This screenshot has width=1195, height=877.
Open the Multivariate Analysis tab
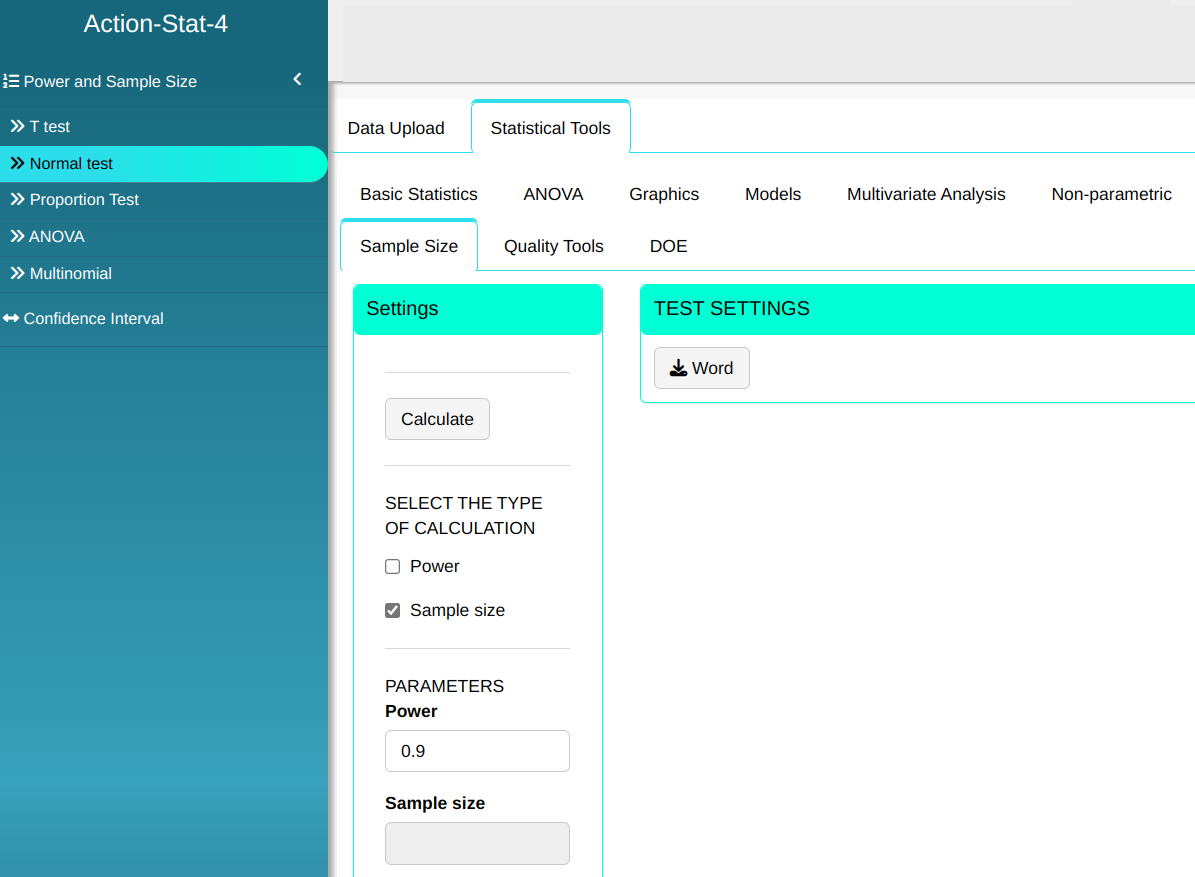click(926, 194)
